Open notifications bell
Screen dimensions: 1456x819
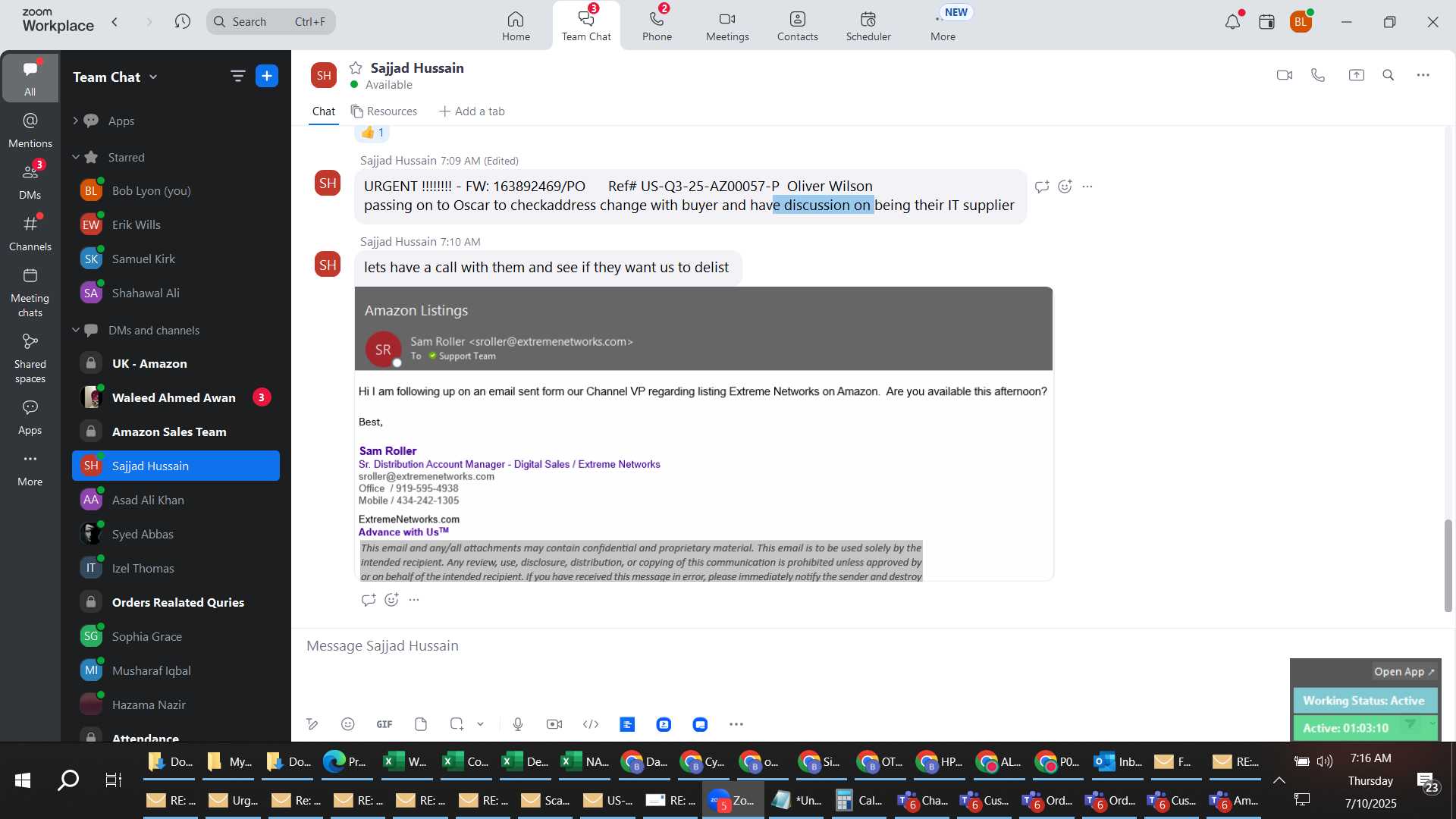1232,22
